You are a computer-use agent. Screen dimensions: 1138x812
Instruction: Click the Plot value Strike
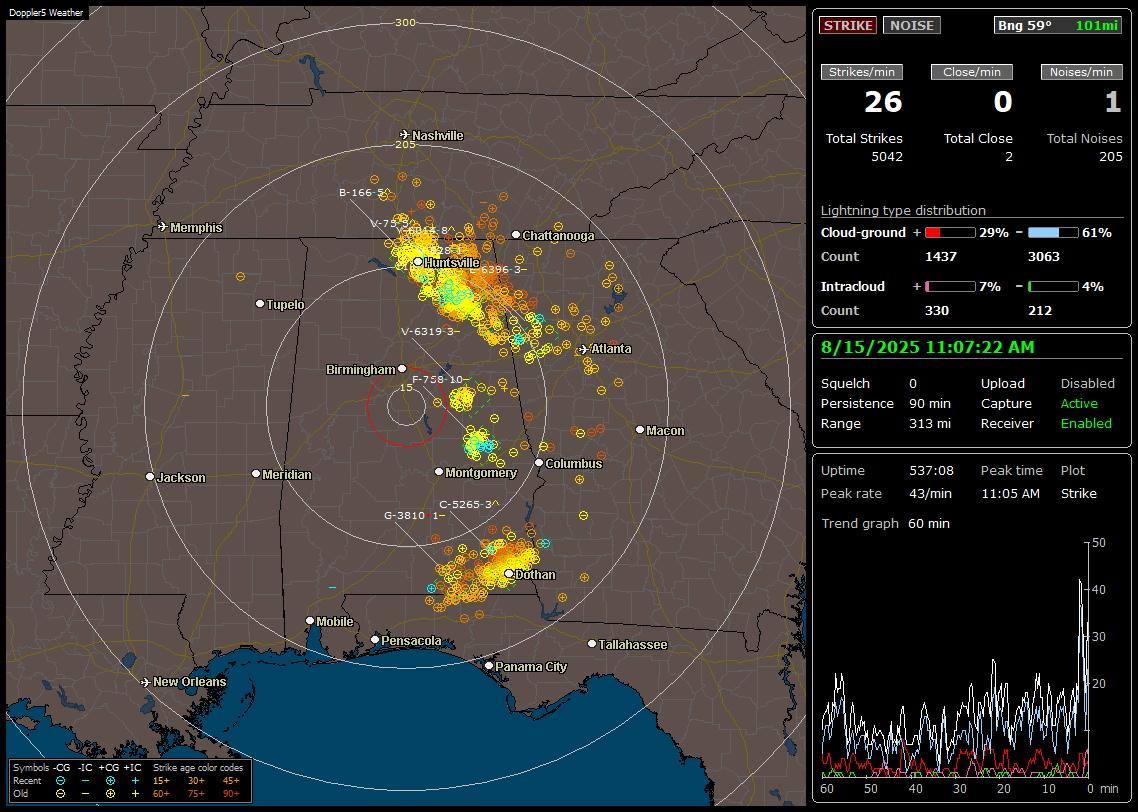pyautogui.click(x=1078, y=493)
